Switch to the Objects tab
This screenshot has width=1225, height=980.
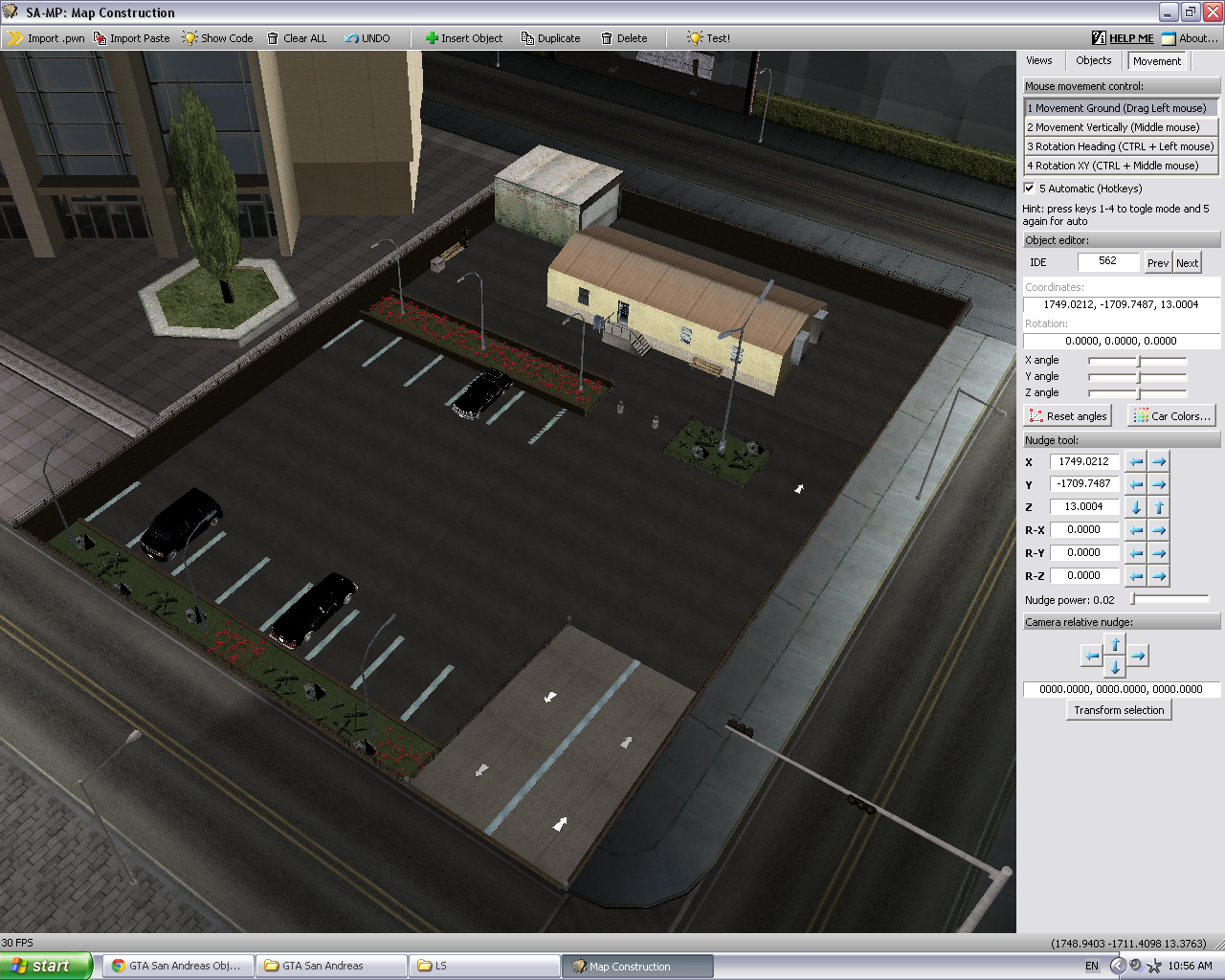[x=1093, y=60]
